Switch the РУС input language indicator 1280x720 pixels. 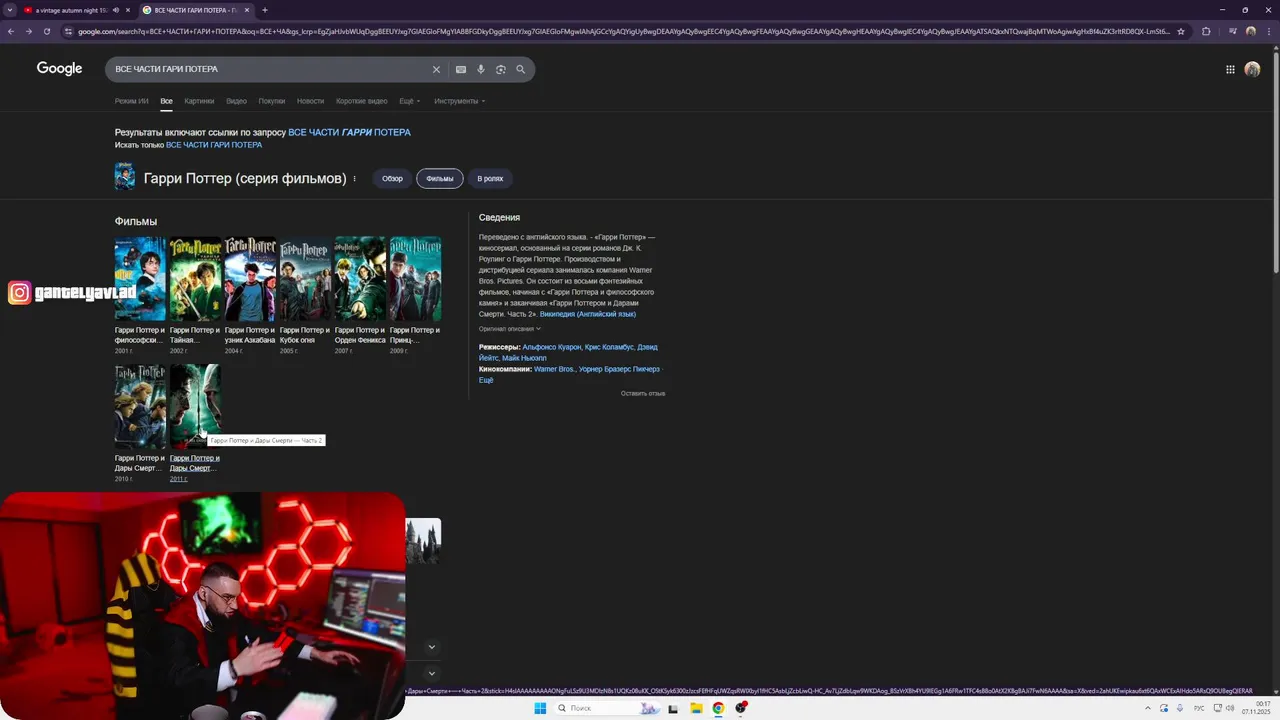click(x=1199, y=708)
